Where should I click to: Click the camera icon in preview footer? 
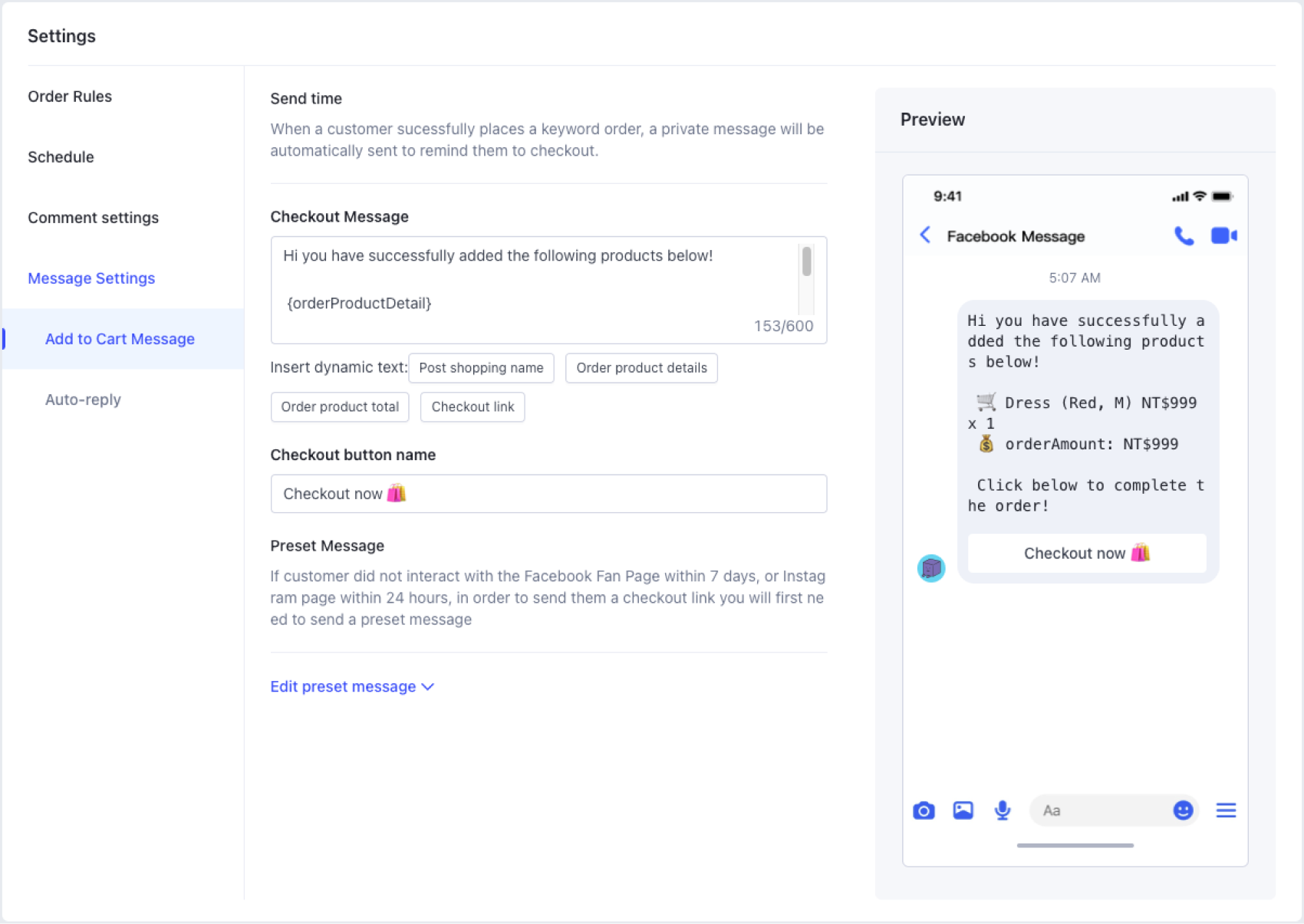pos(924,811)
